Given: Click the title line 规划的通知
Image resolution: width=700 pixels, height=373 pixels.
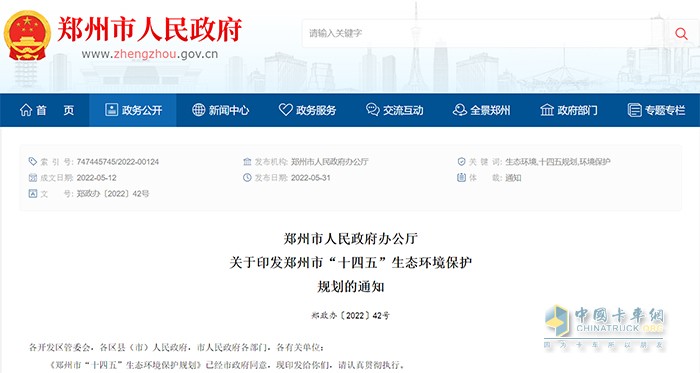Looking at the screenshot, I should (x=350, y=286).
